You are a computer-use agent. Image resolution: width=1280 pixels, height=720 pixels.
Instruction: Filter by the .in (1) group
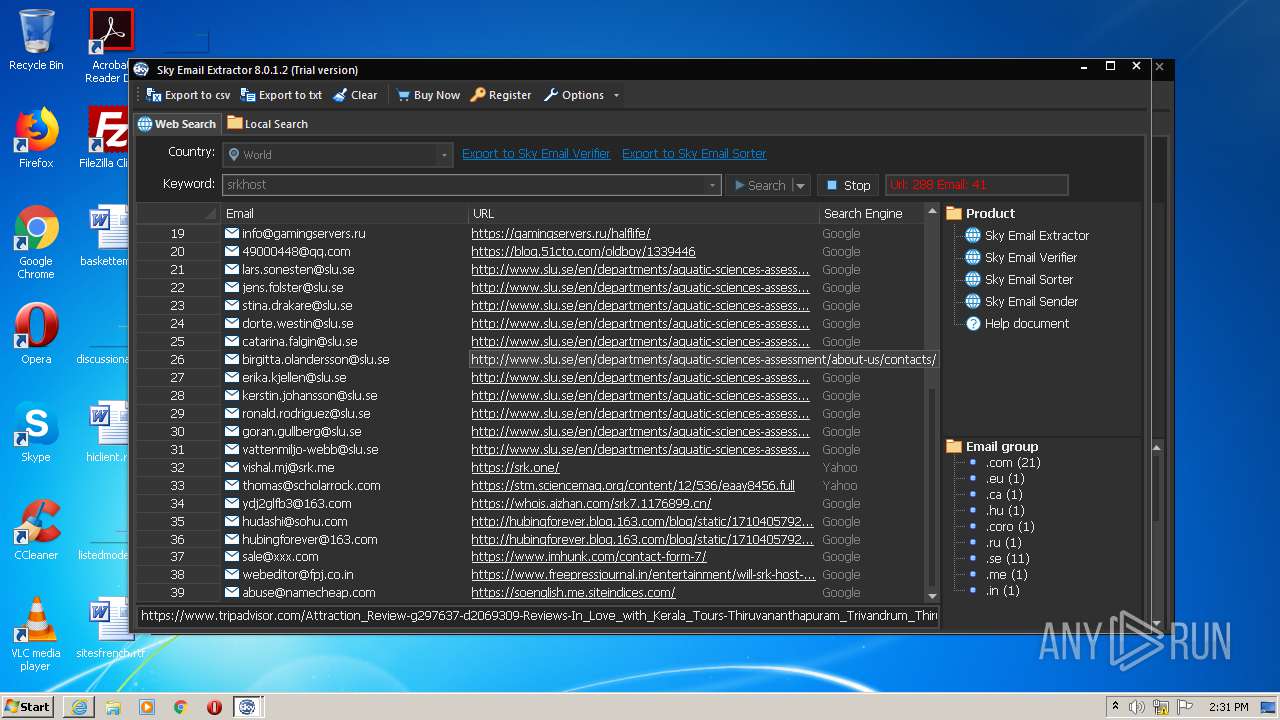point(1003,591)
